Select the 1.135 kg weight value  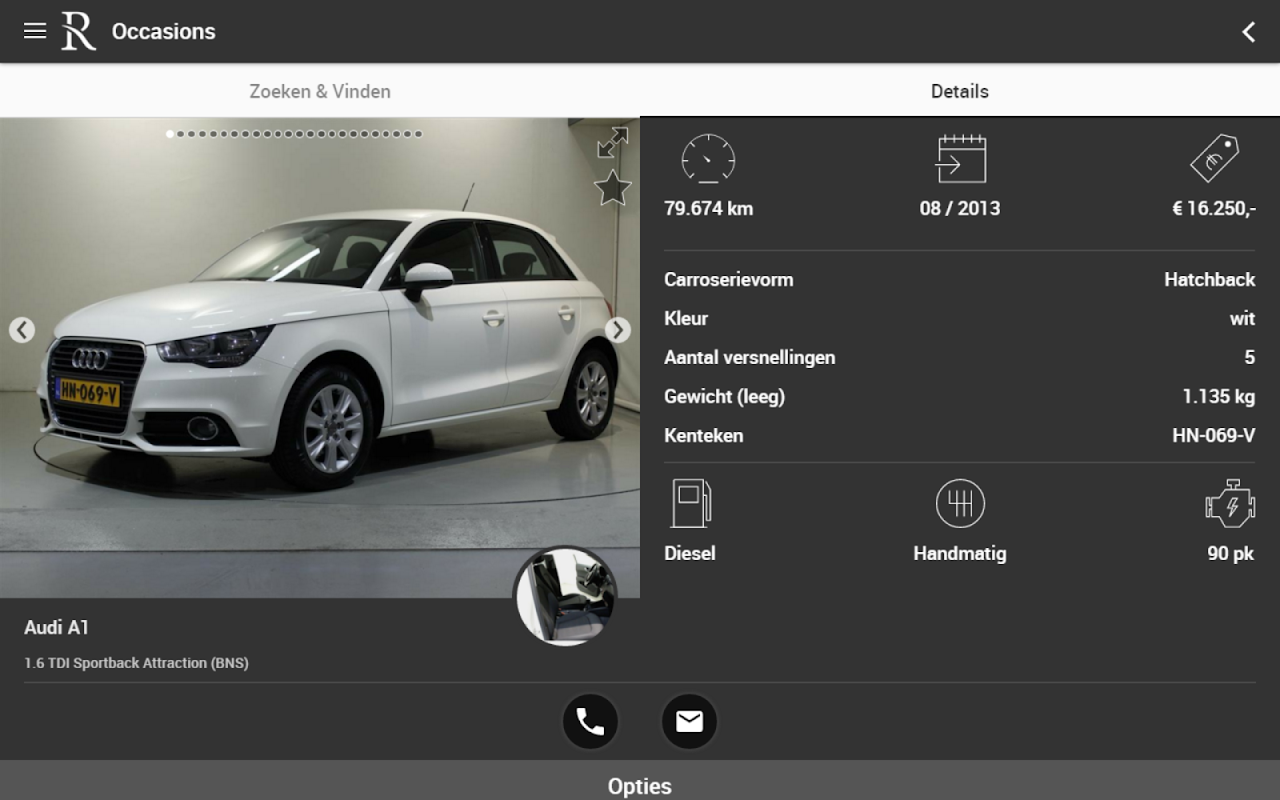[1218, 397]
